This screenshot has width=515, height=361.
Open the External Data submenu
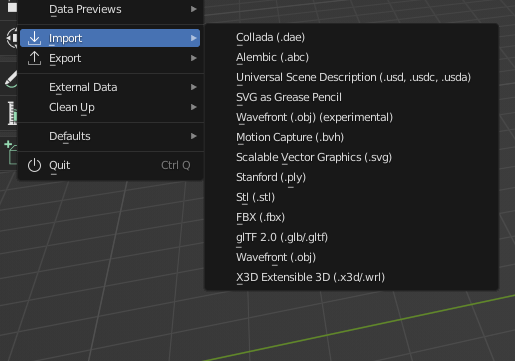point(110,87)
